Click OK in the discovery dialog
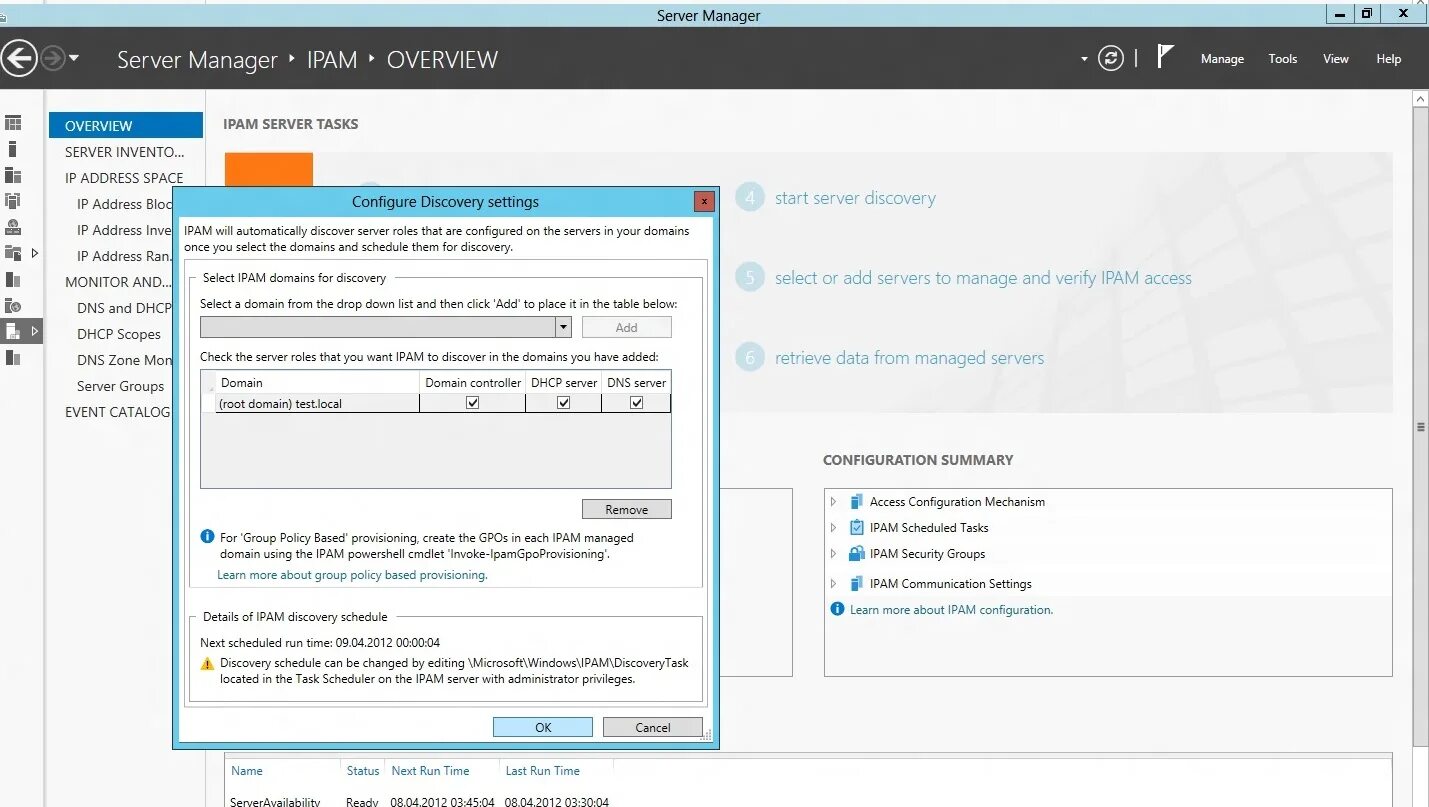 [543, 727]
